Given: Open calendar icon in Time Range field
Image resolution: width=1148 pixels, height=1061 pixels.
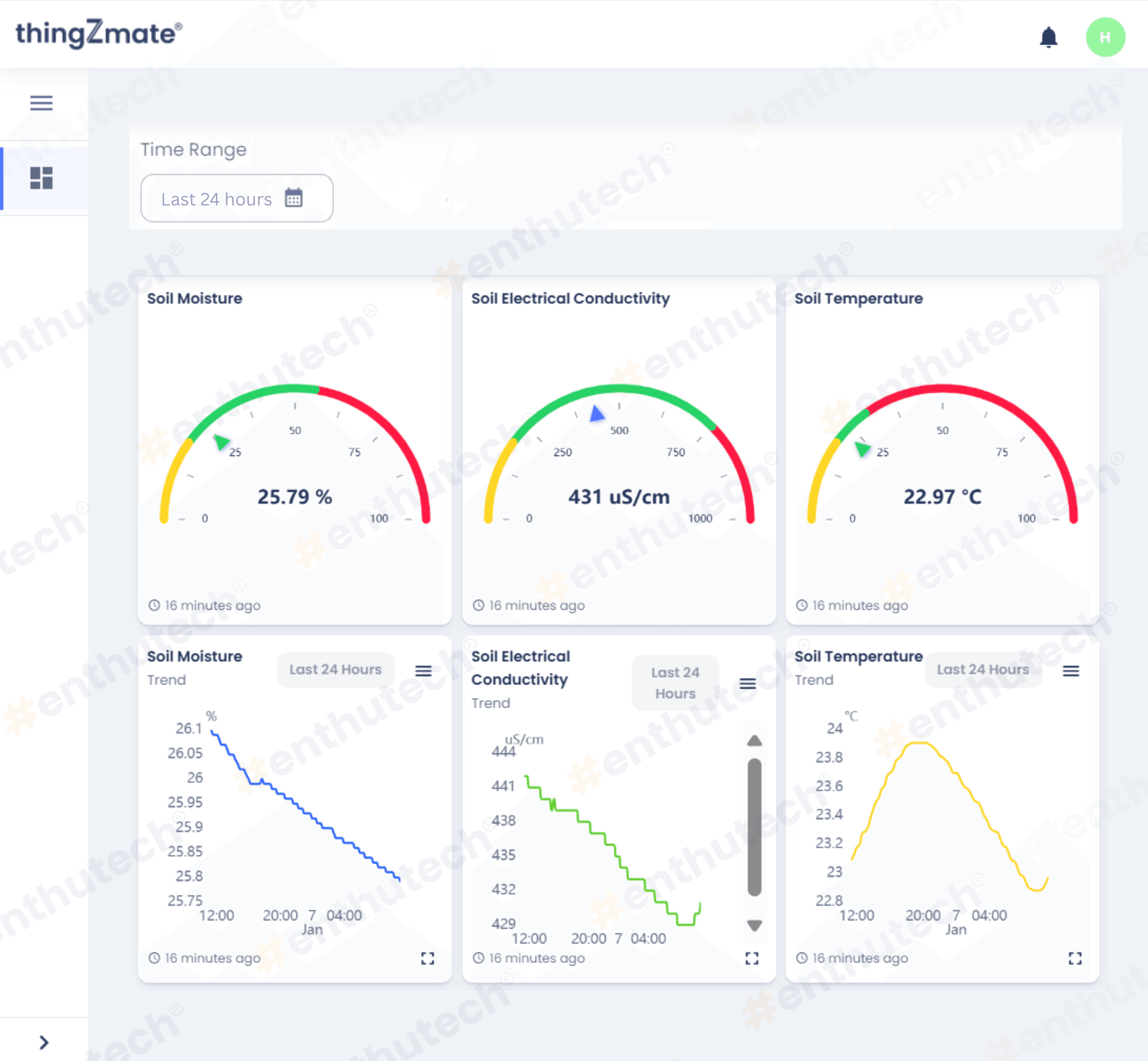Looking at the screenshot, I should point(294,198).
